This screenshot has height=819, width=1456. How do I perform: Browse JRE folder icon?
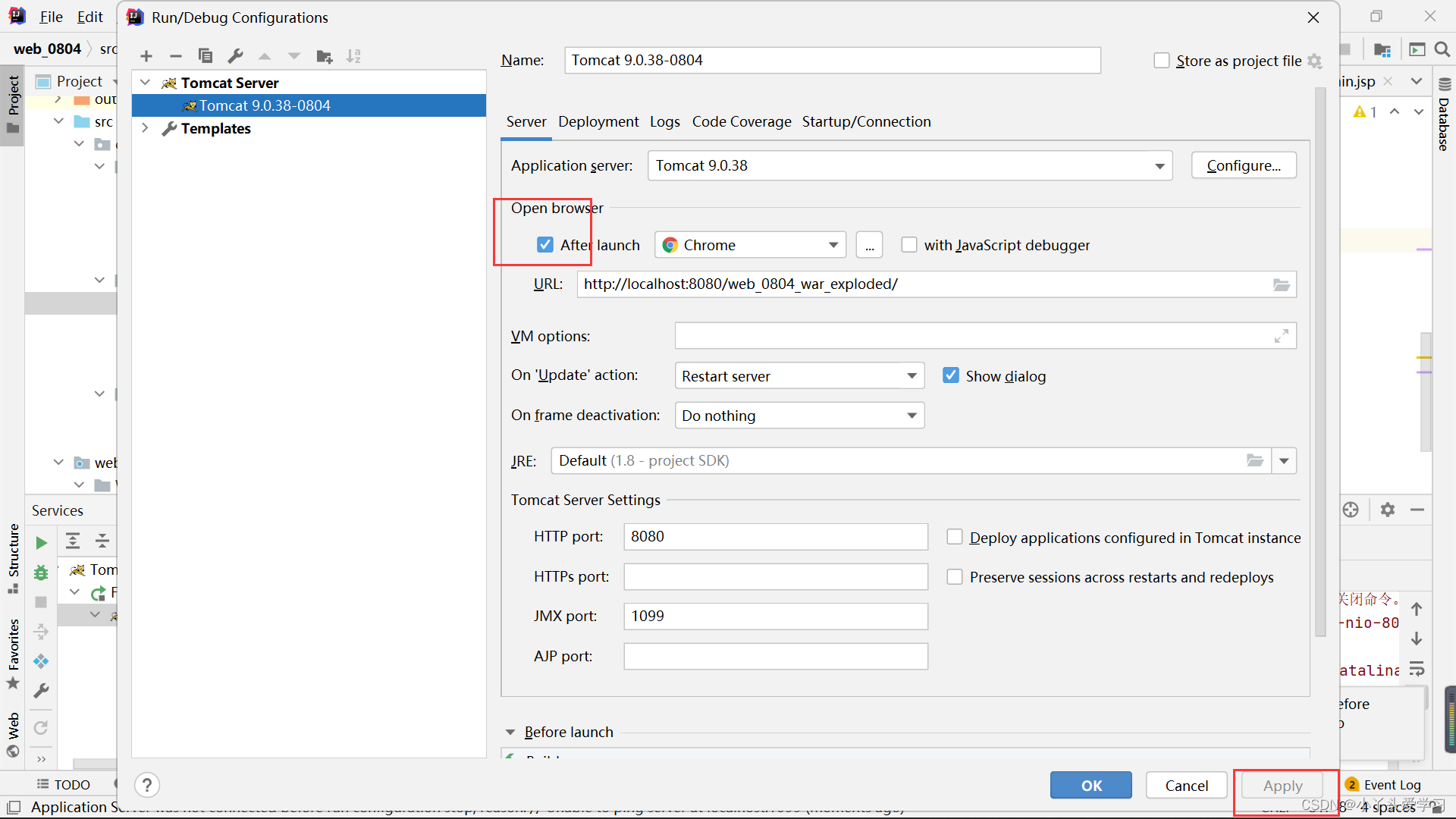[1255, 460]
